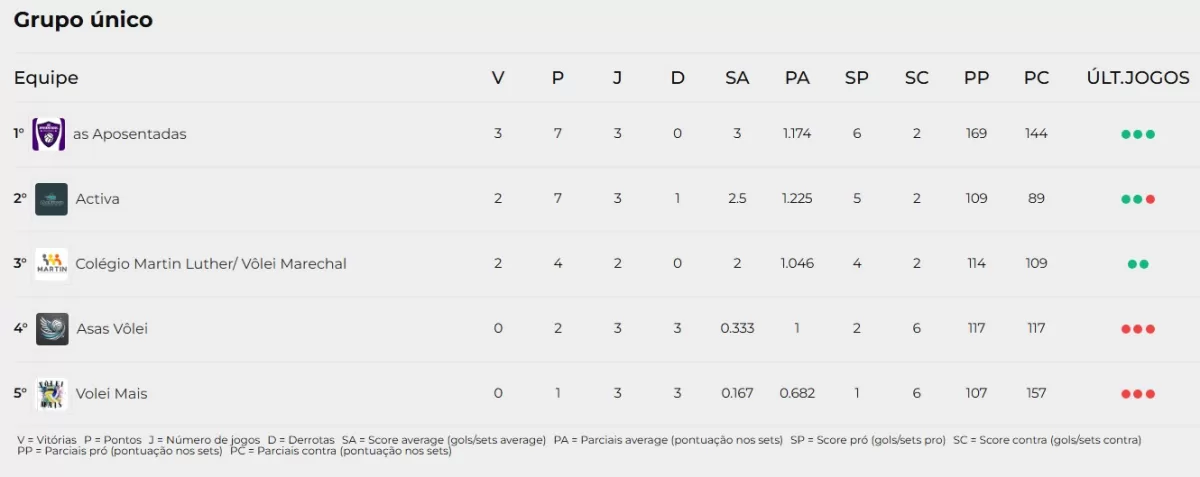Click the Activa team logo
The image size is (1200, 477).
pyautogui.click(x=51, y=199)
